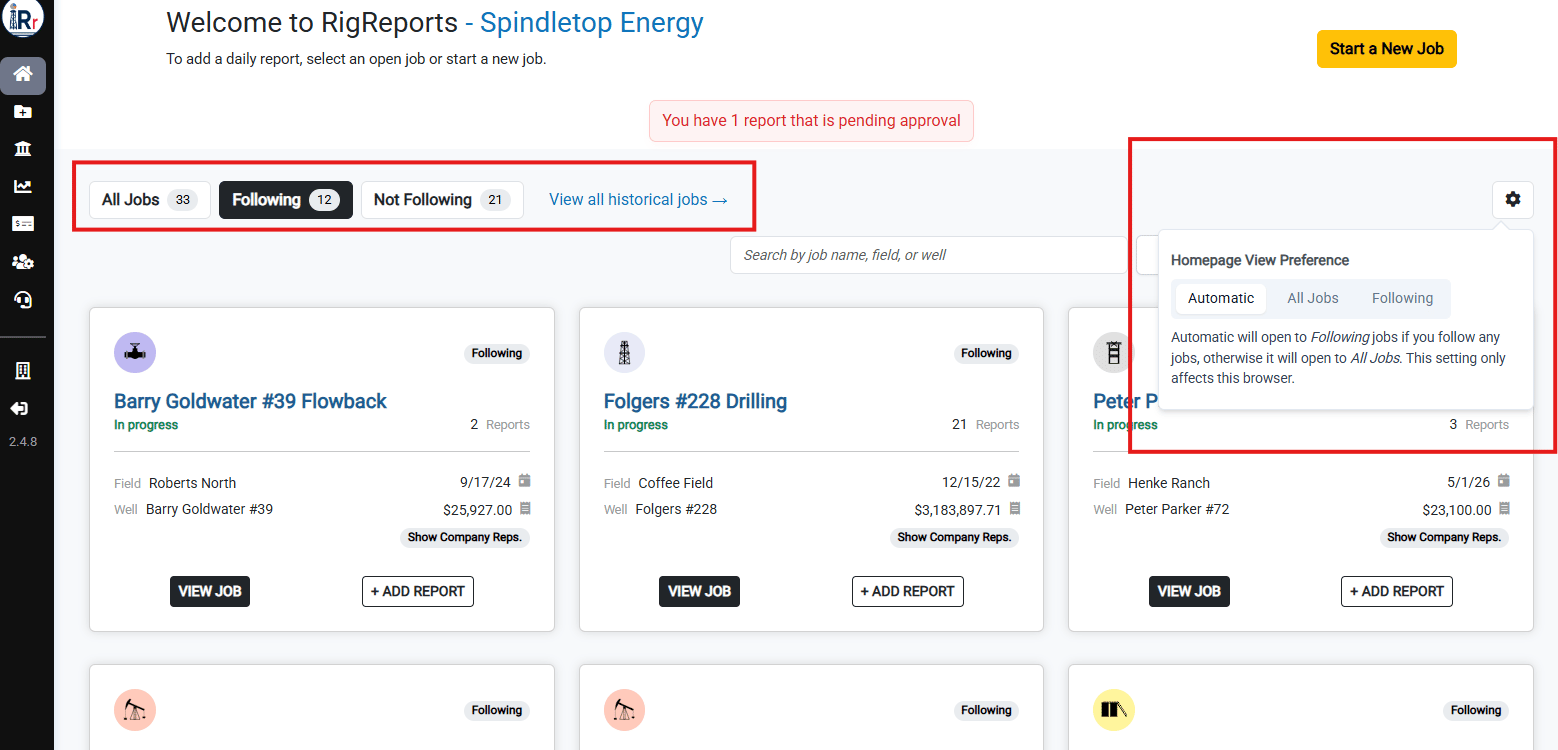This screenshot has width=1558, height=750.
Task: Click the flowback valve icon on Barry Goldwater card
Action: 135,352
